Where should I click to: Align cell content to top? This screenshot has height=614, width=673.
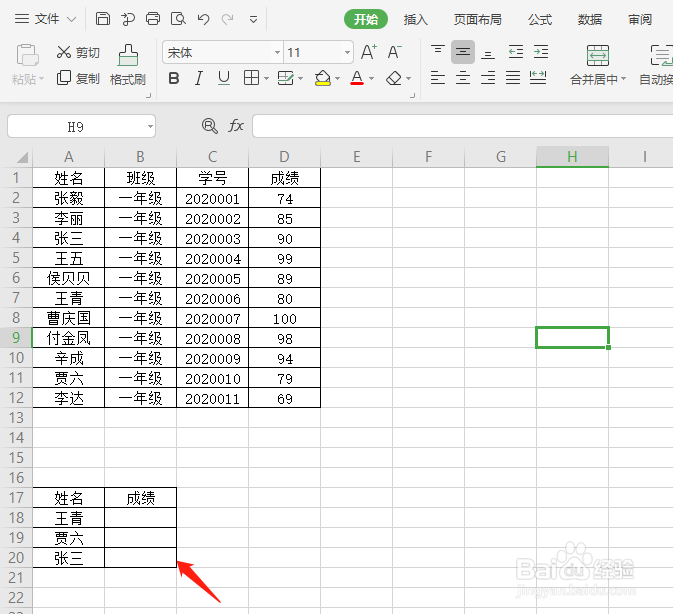tap(437, 52)
